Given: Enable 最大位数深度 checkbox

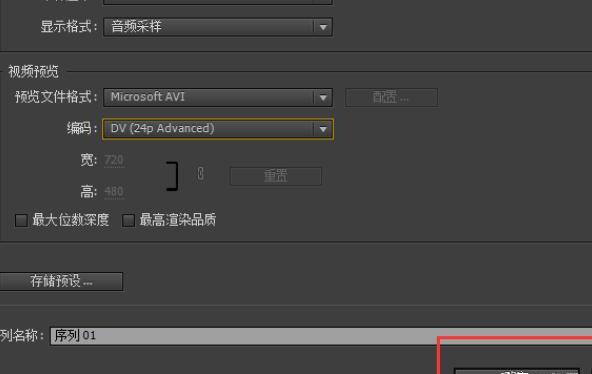Looking at the screenshot, I should pos(22,220).
